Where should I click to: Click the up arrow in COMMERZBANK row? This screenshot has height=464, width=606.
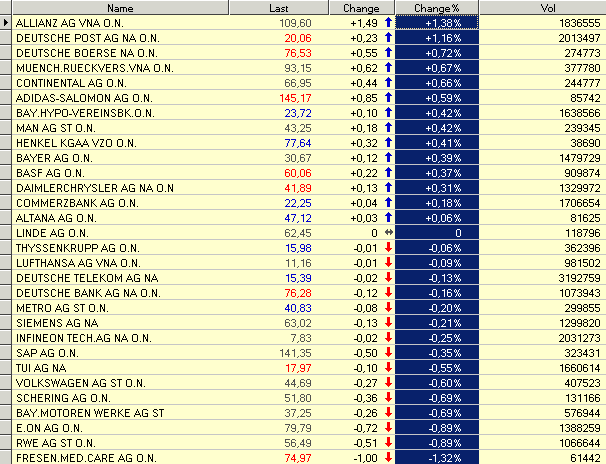(388, 203)
